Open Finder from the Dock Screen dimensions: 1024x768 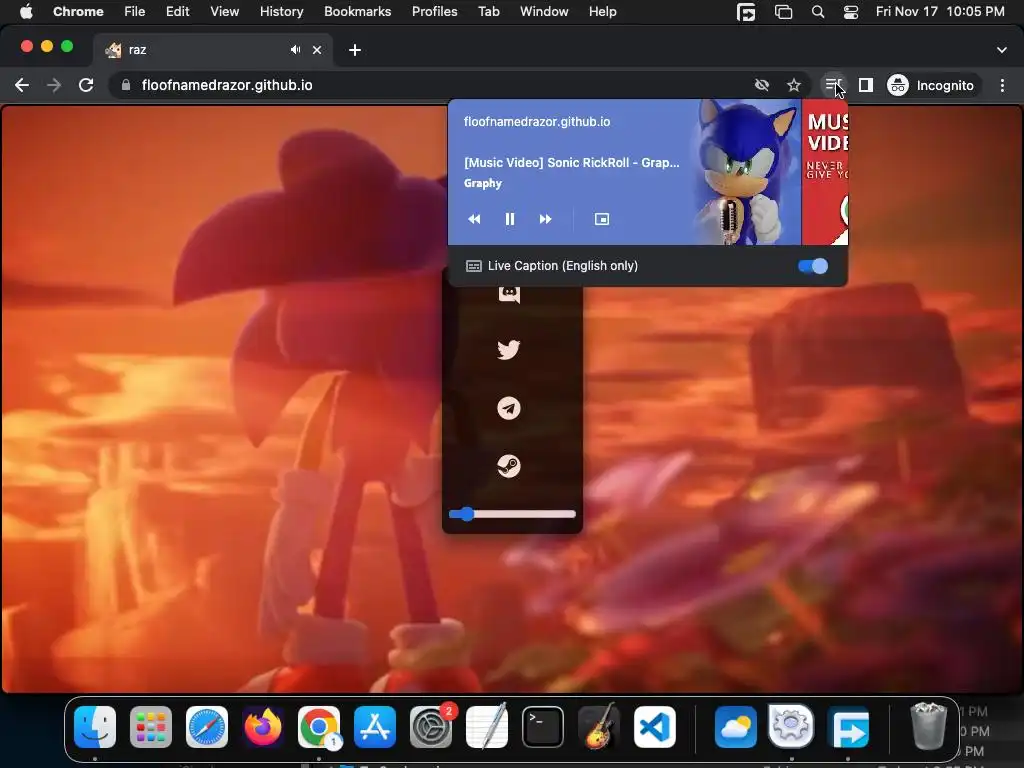[95, 727]
